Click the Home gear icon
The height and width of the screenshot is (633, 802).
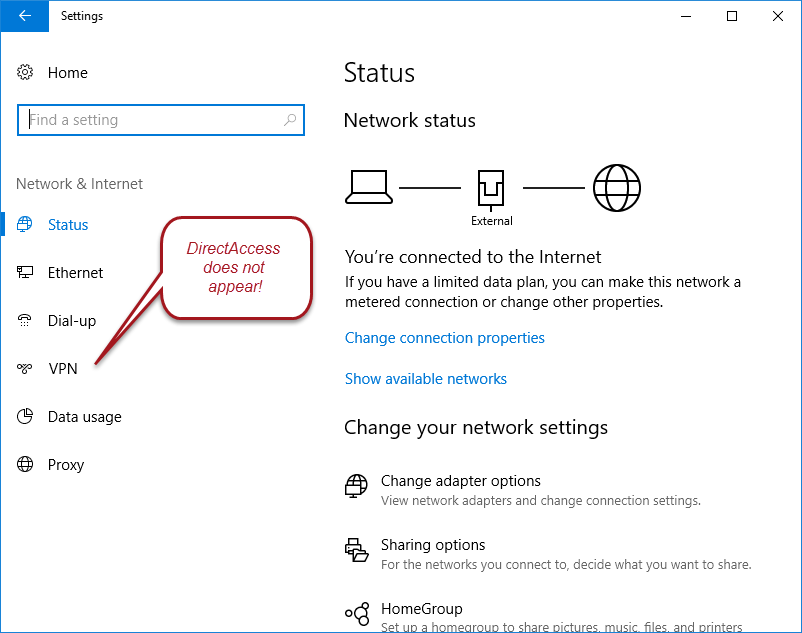click(x=24, y=72)
